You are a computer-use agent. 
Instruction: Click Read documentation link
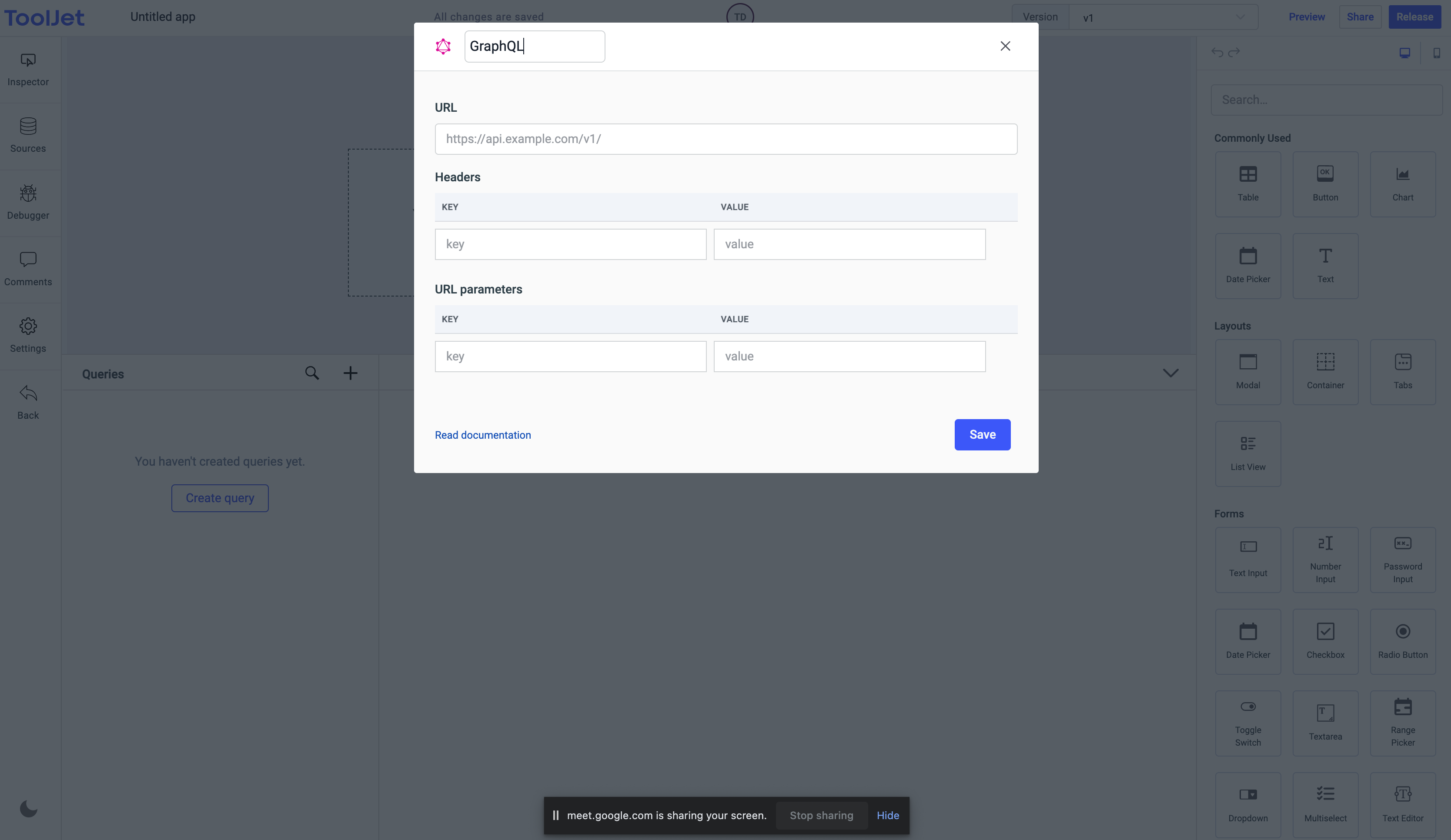point(483,435)
